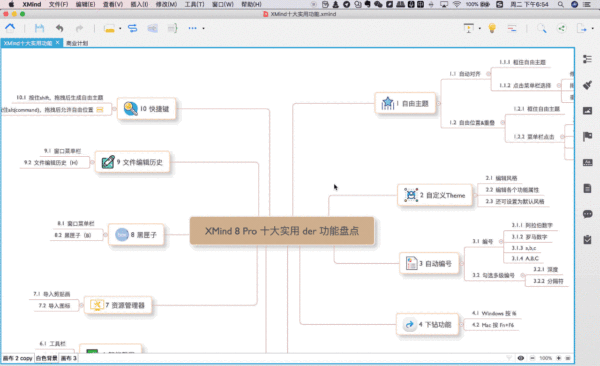Open the Comments panel in sidebar
This screenshot has height=366, width=600.
587,214
